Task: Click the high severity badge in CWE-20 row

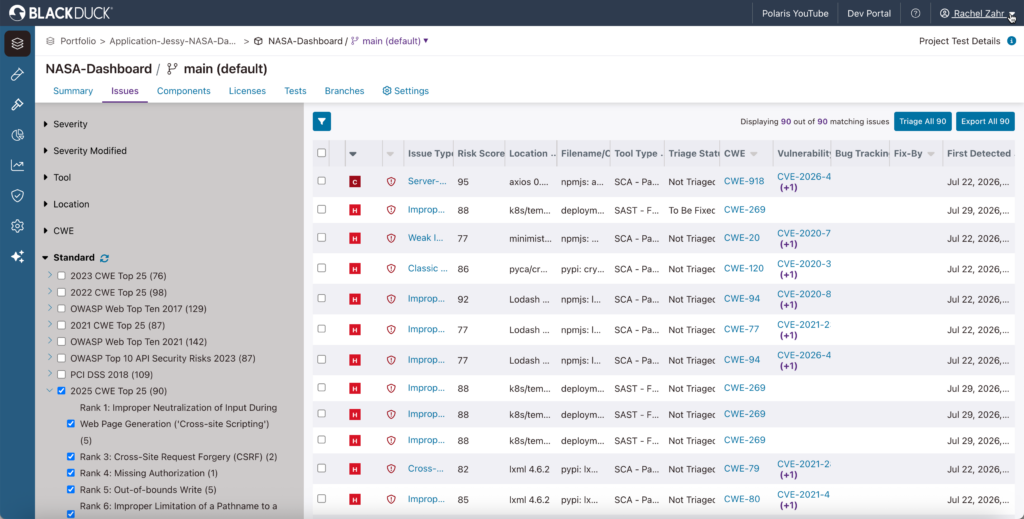Action: pos(355,238)
